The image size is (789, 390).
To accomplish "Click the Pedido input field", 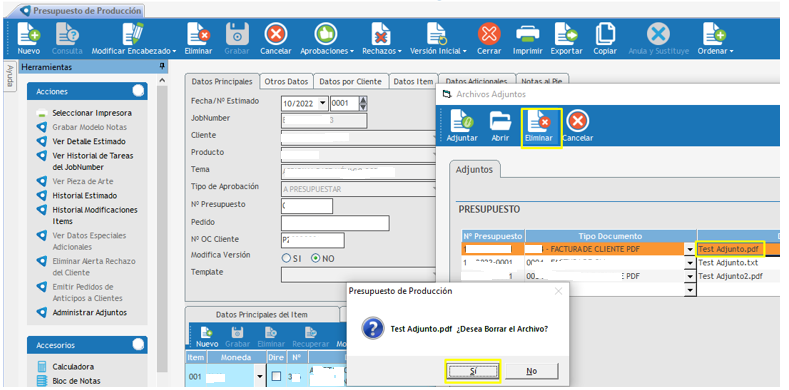I will pyautogui.click(x=335, y=223).
